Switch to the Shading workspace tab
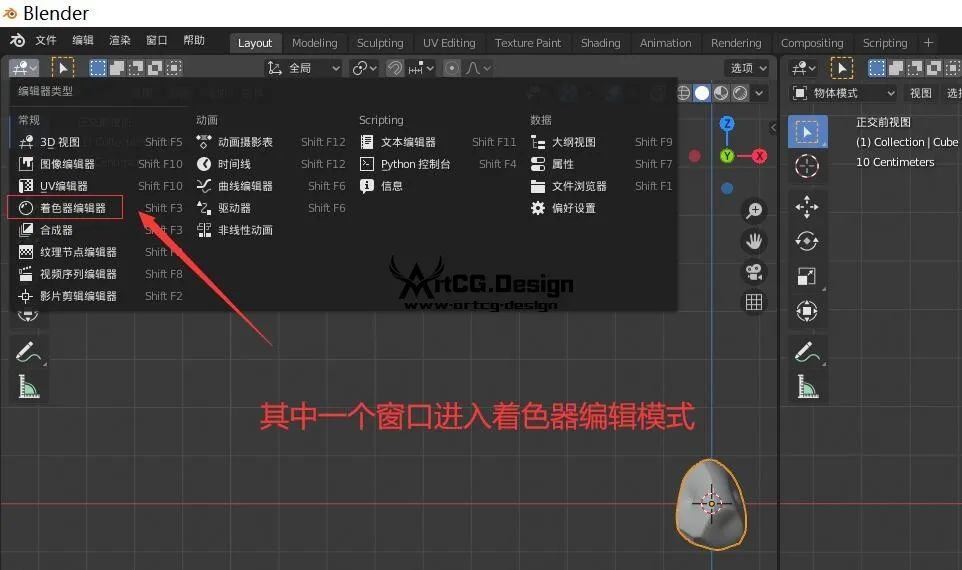Image resolution: width=962 pixels, height=570 pixels. (x=601, y=43)
